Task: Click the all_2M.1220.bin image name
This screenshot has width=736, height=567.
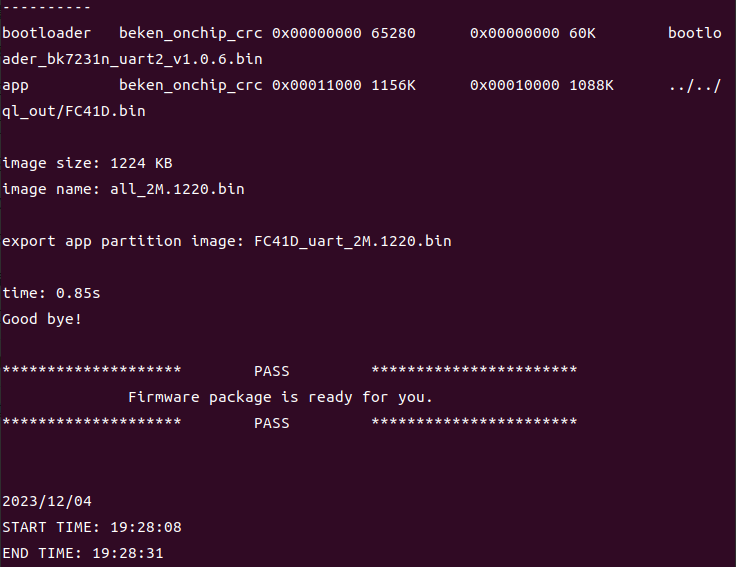Action: [x=177, y=189]
